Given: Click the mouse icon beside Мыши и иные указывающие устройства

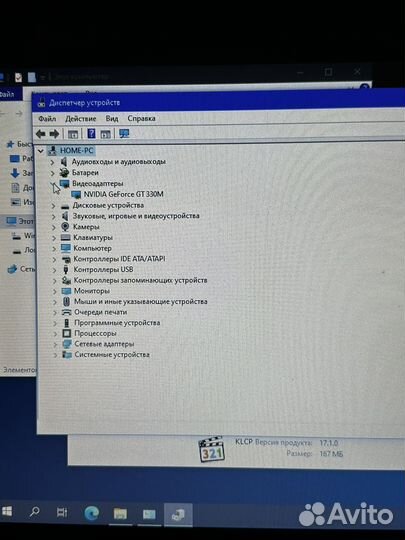Looking at the screenshot, I should 67,301.
